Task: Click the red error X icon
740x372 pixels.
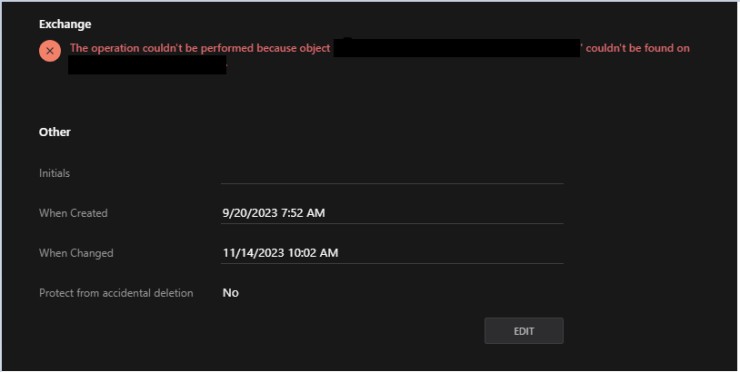Action: (50, 51)
